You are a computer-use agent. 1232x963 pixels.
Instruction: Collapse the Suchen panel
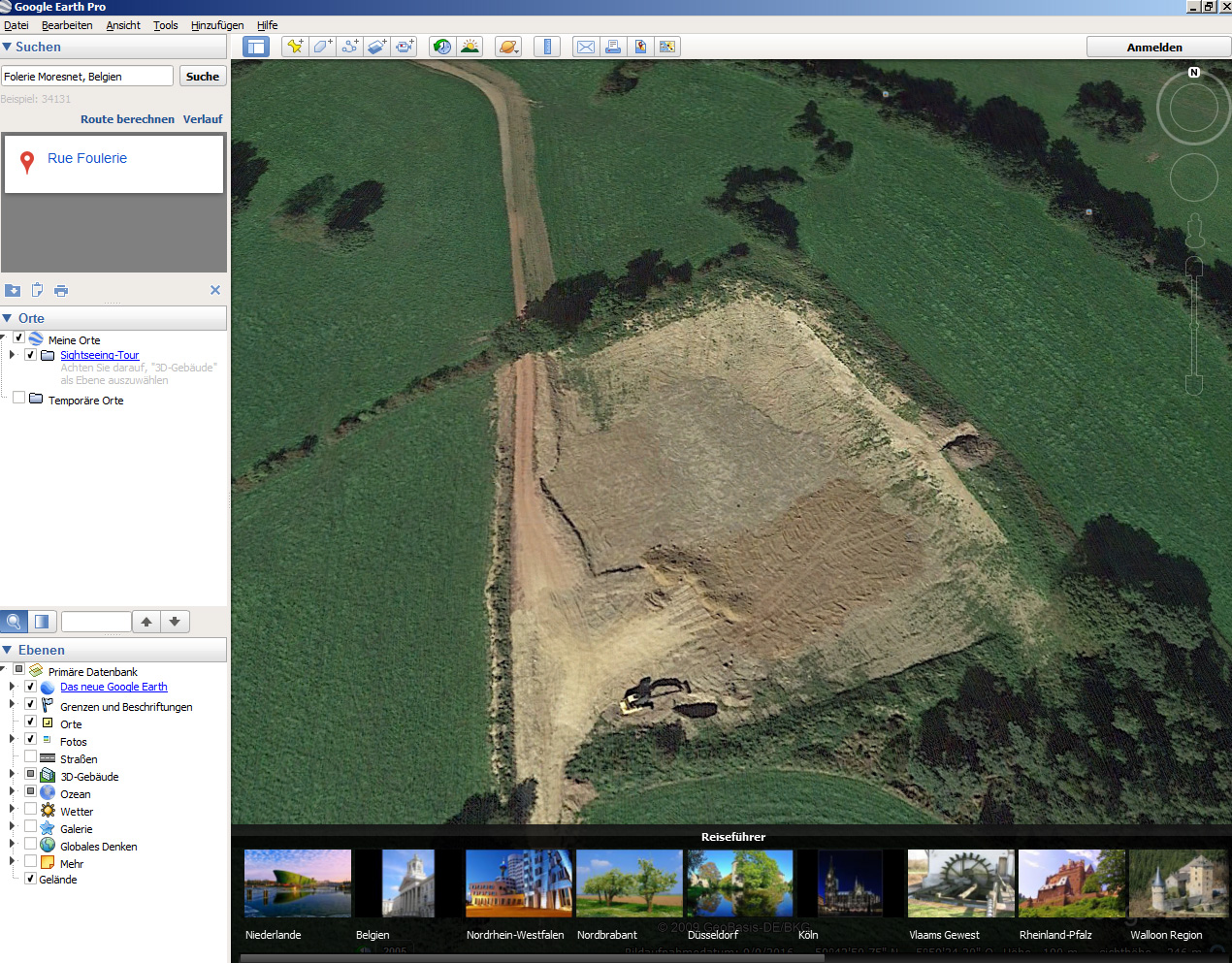click(x=7, y=47)
